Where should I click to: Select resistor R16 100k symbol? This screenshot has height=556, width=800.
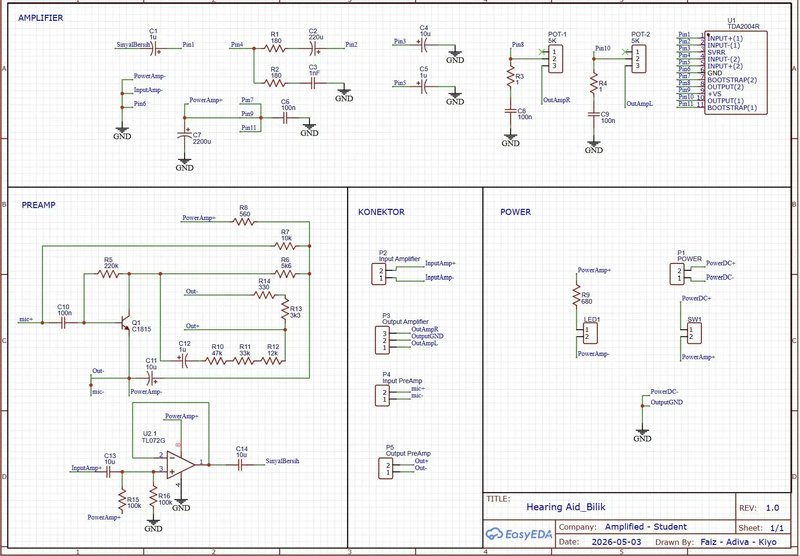point(153,496)
